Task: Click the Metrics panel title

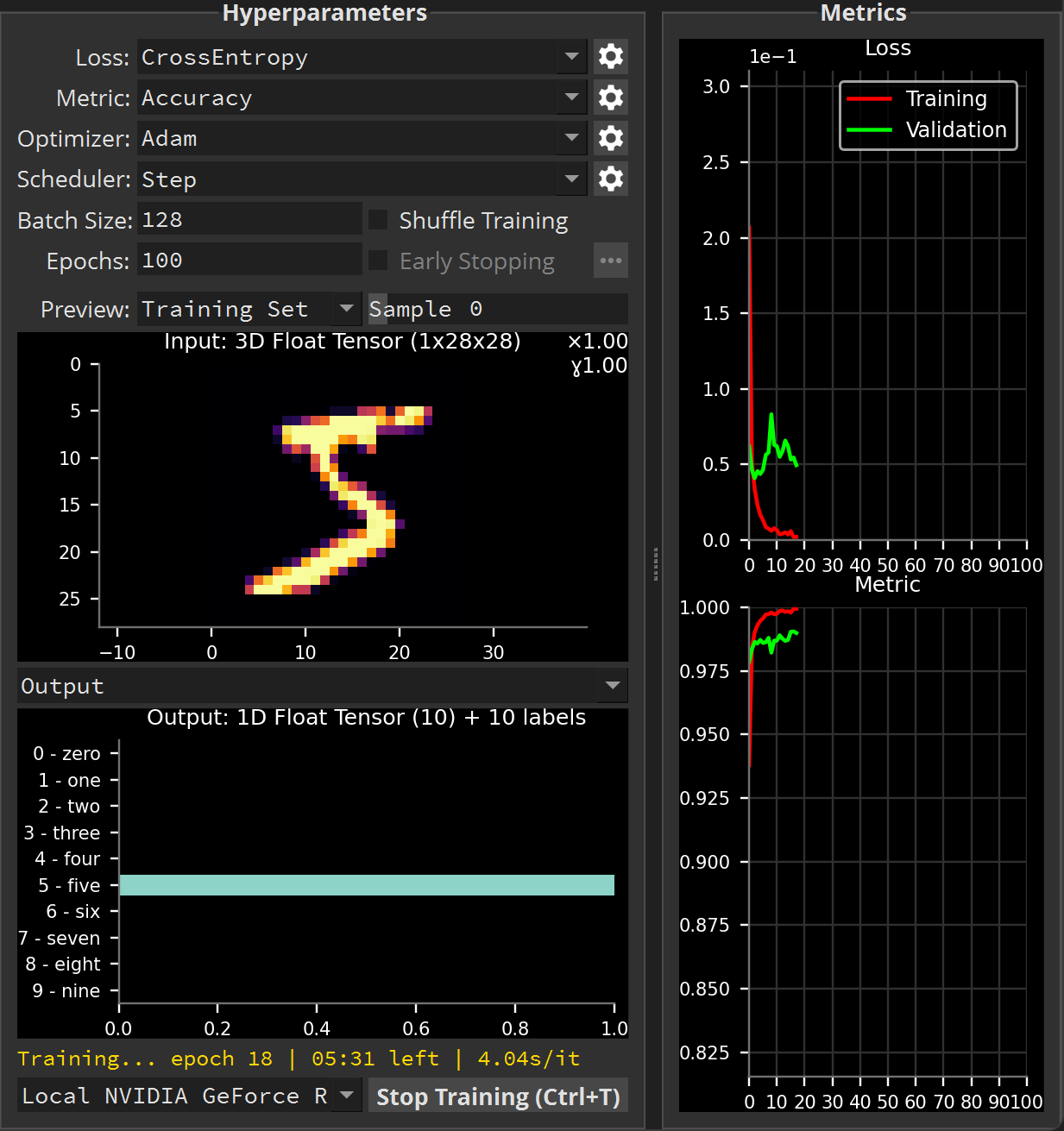Action: (863, 12)
